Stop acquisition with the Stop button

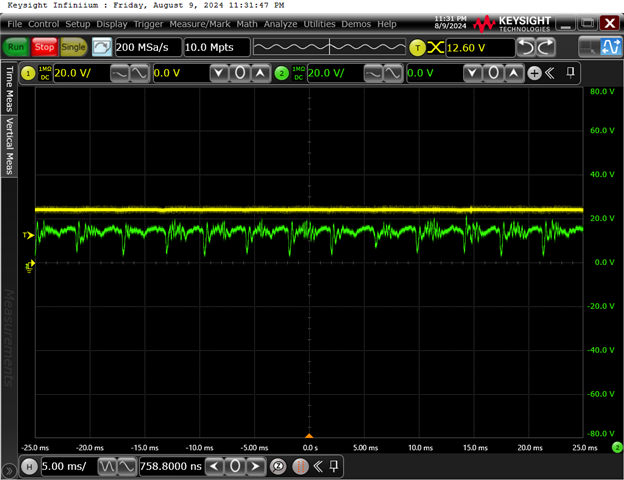44,47
